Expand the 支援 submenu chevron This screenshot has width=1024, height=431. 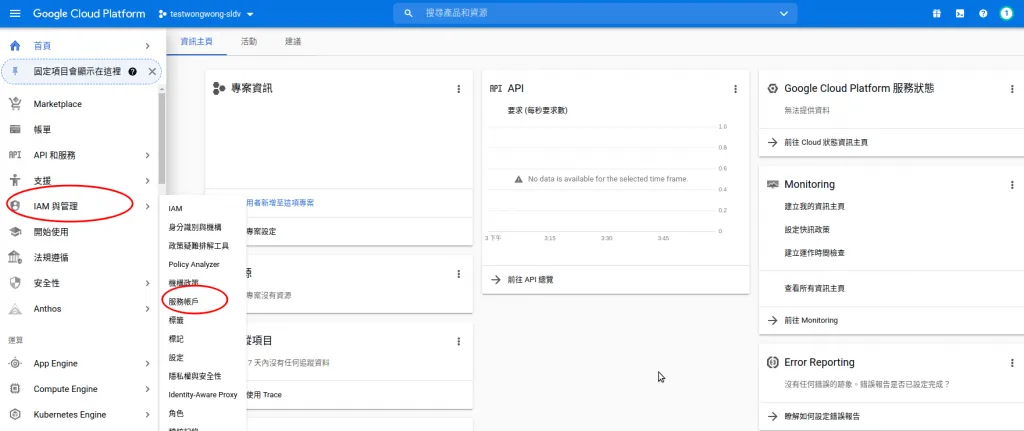click(148, 181)
